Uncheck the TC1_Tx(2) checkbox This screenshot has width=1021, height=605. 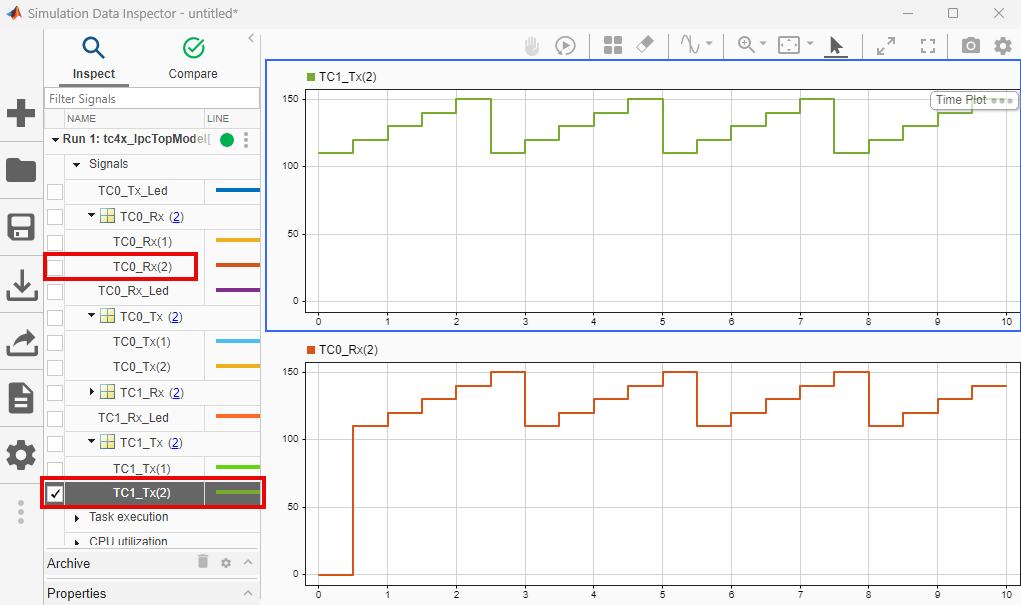click(x=55, y=494)
